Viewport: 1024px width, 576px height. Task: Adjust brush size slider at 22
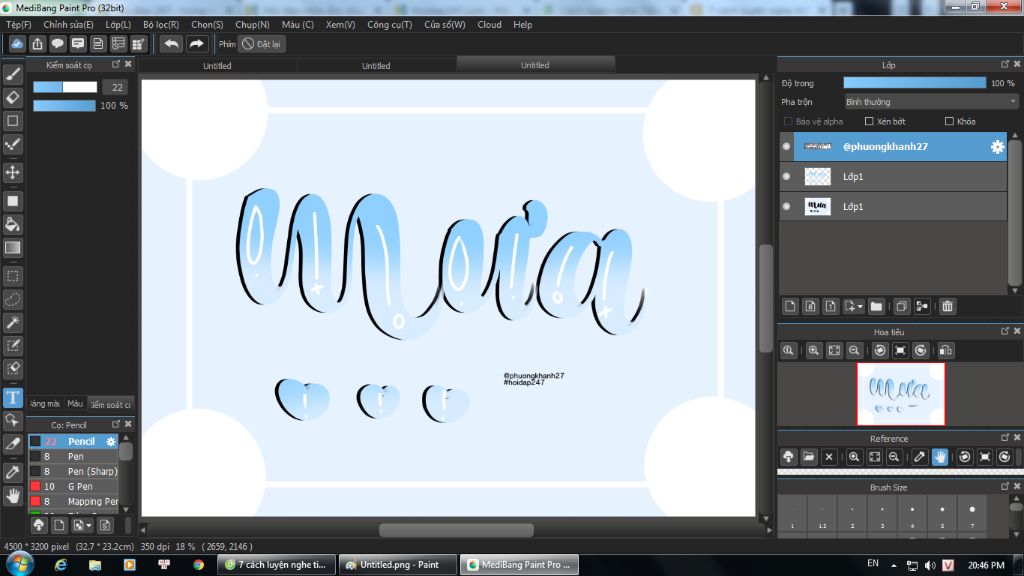tap(65, 87)
